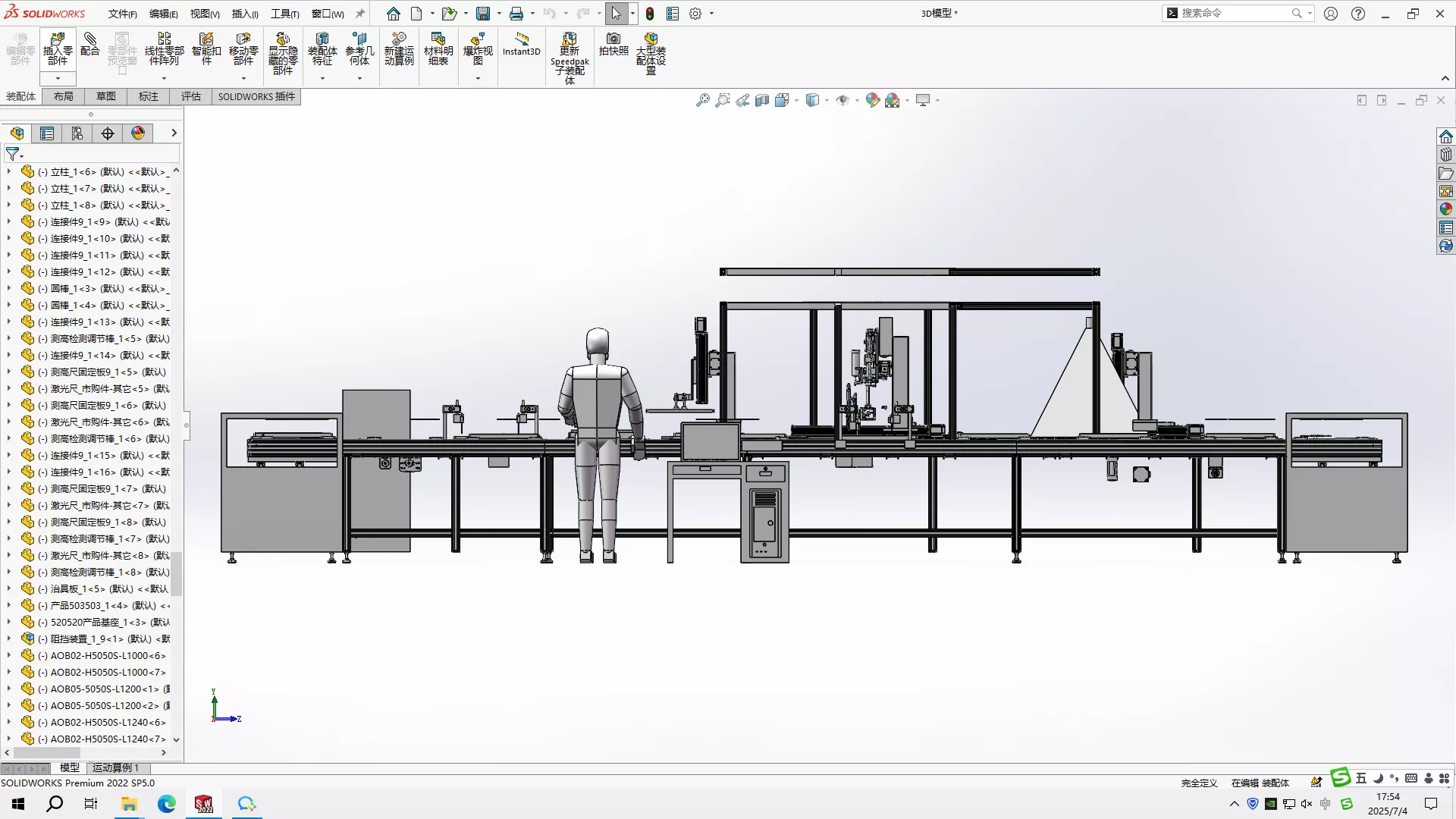Open the Linear Component Pattern dropdown arrow
Viewport: 1456px width, 819px height.
click(x=164, y=78)
